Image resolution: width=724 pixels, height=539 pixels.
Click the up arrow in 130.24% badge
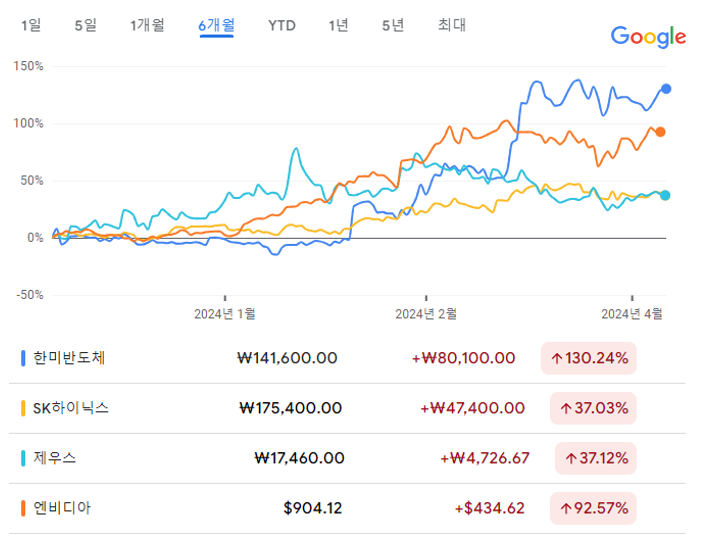pyautogui.click(x=557, y=358)
